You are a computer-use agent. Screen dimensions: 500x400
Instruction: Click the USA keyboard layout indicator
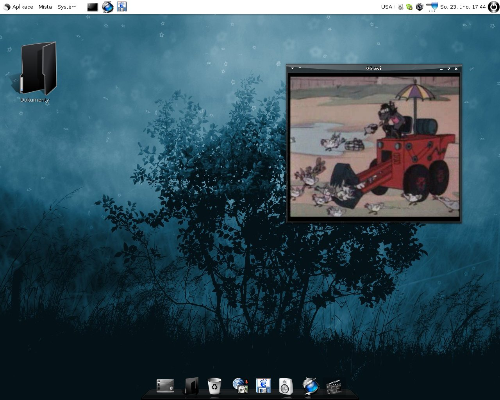[x=386, y=7]
